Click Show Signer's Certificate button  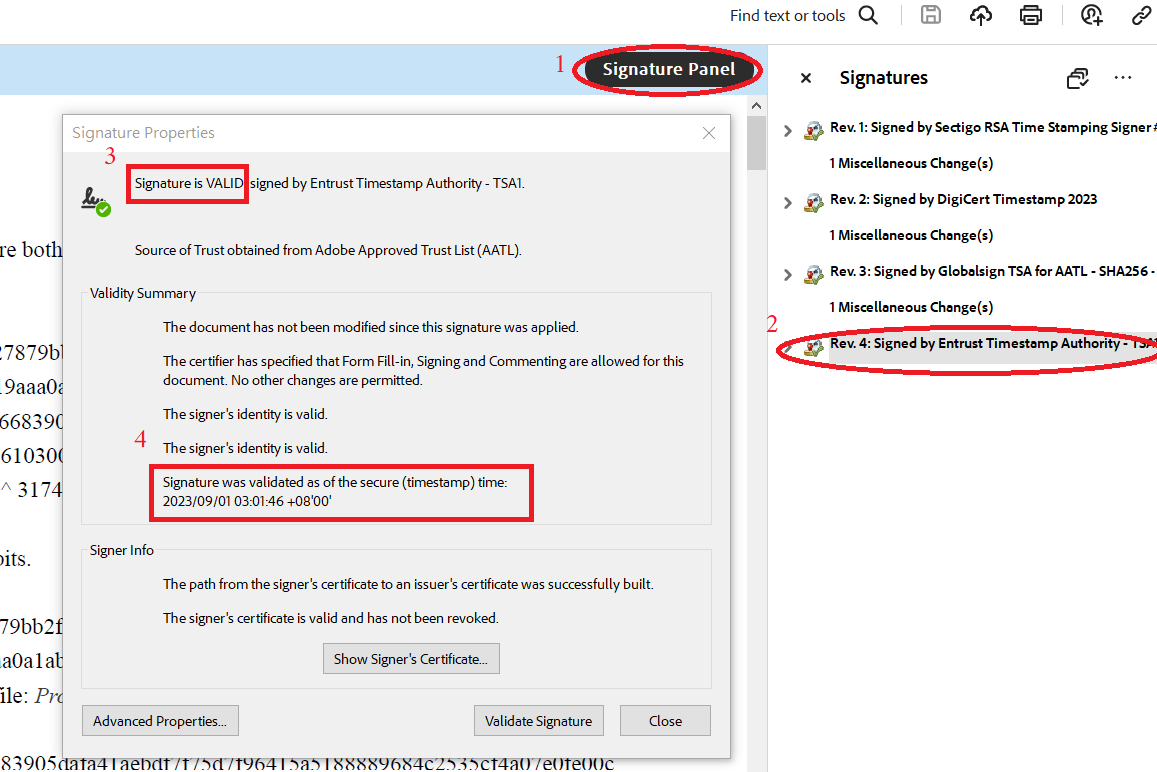(x=411, y=659)
